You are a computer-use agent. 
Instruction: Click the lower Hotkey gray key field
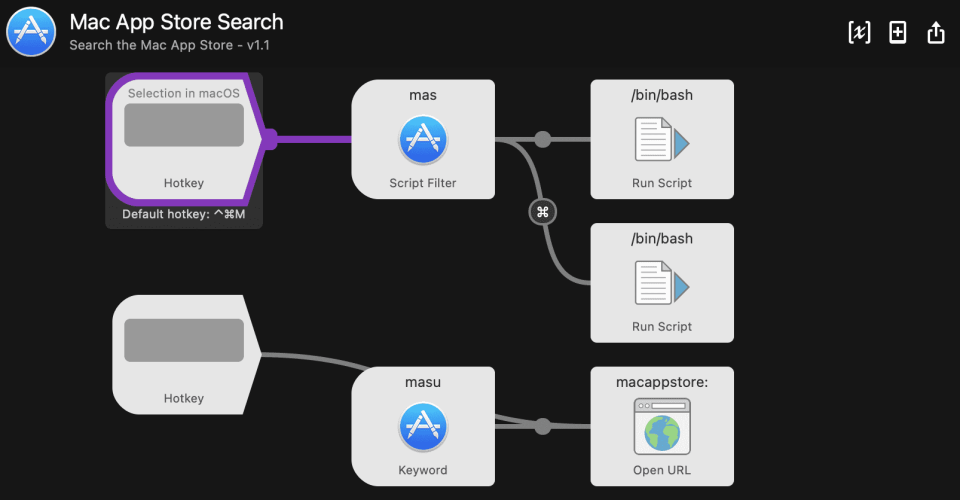tap(184, 340)
